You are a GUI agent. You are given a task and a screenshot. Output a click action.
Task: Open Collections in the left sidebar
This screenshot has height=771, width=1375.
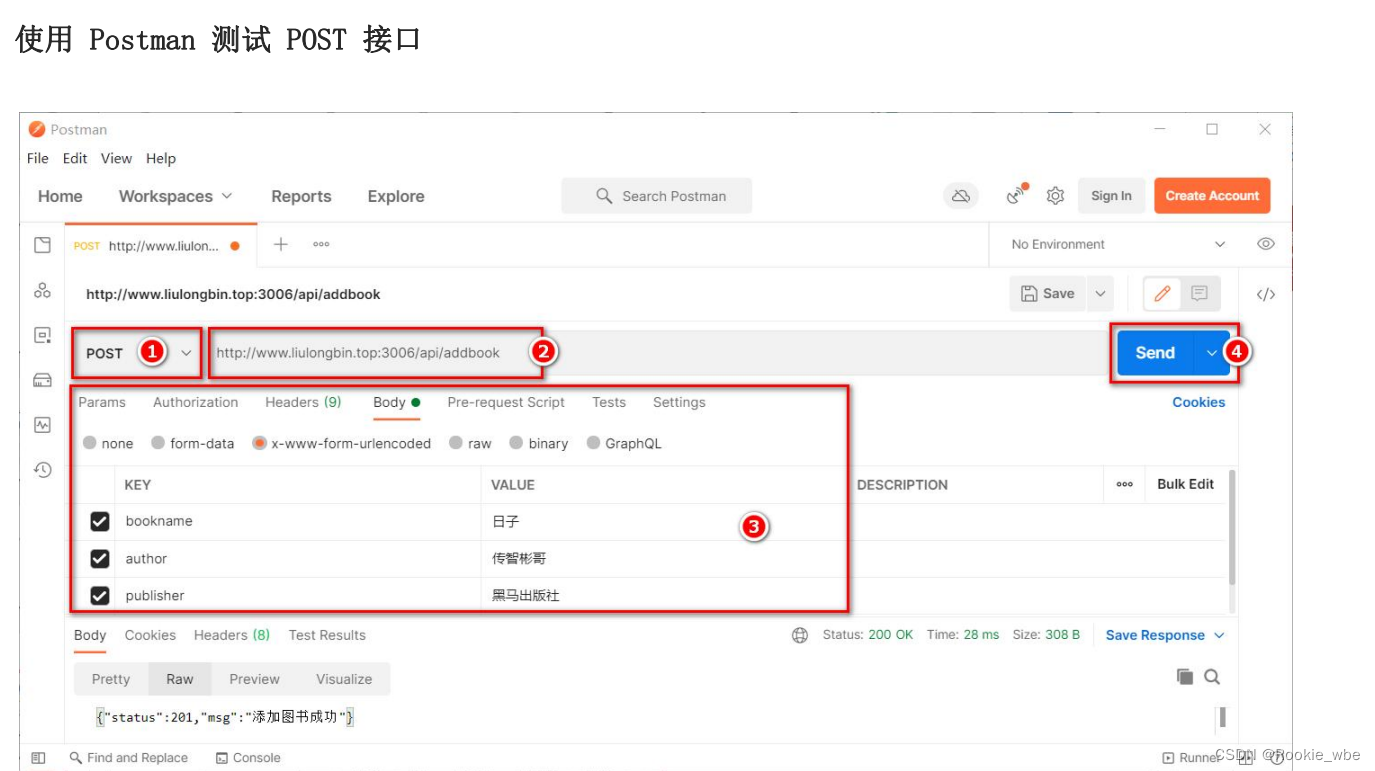(42, 245)
